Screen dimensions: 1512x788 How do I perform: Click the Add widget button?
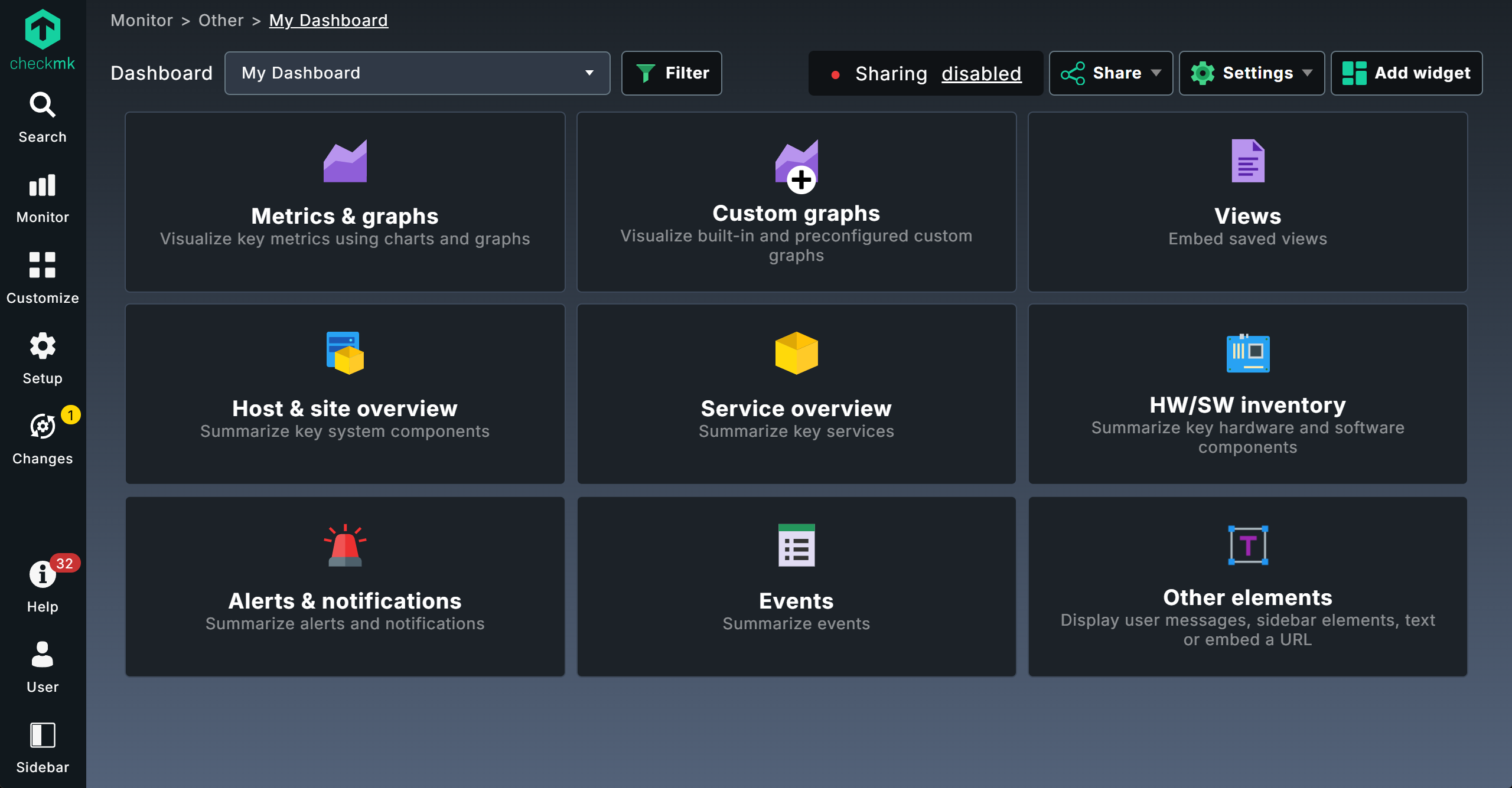pos(1406,73)
